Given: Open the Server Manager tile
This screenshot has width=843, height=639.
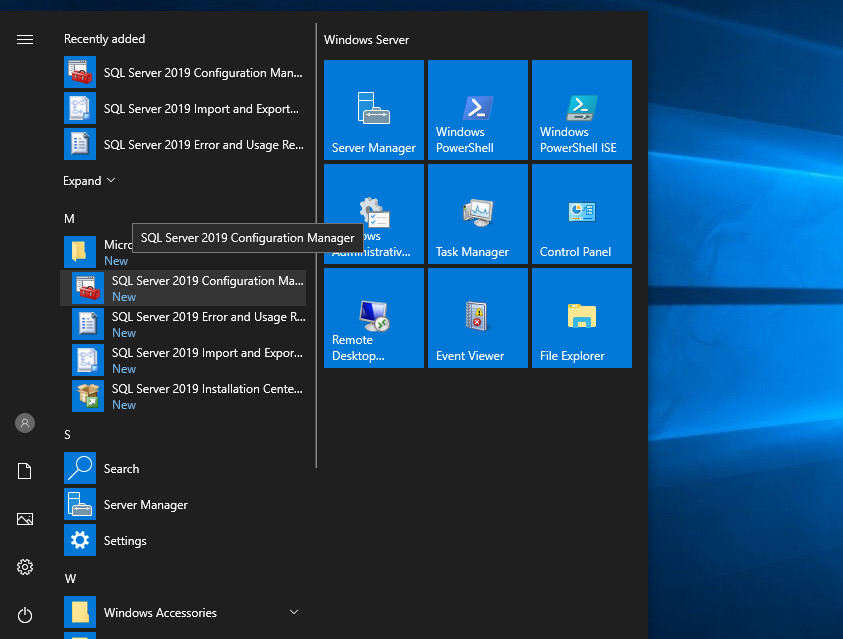Looking at the screenshot, I should (374, 110).
